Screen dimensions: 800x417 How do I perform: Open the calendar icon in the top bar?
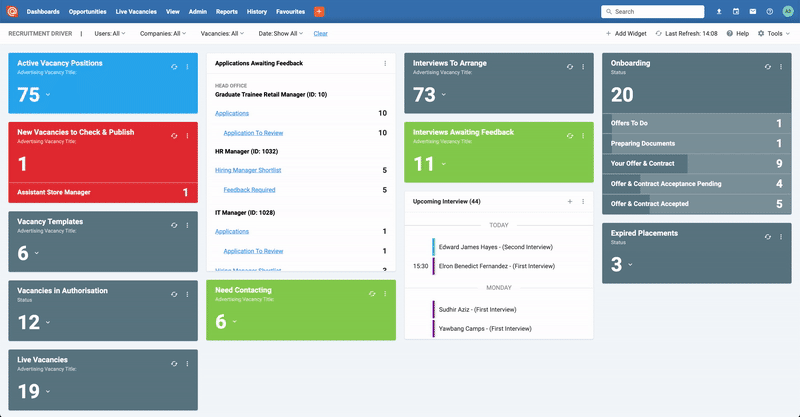point(736,11)
